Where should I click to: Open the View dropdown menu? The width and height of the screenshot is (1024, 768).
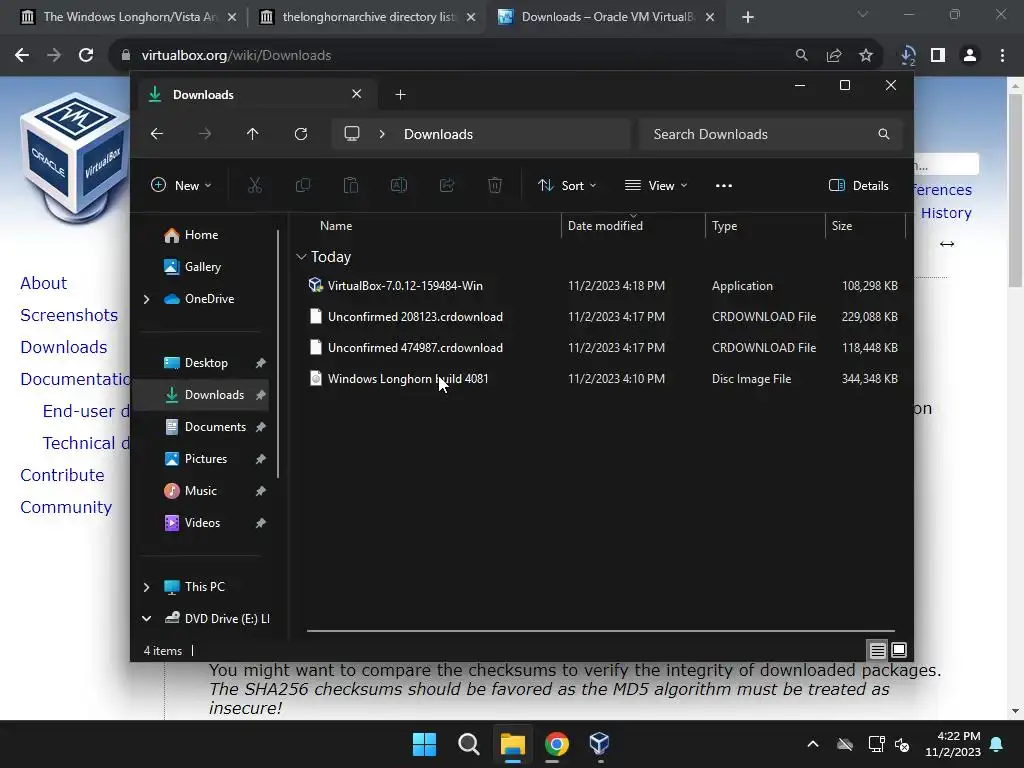(656, 185)
